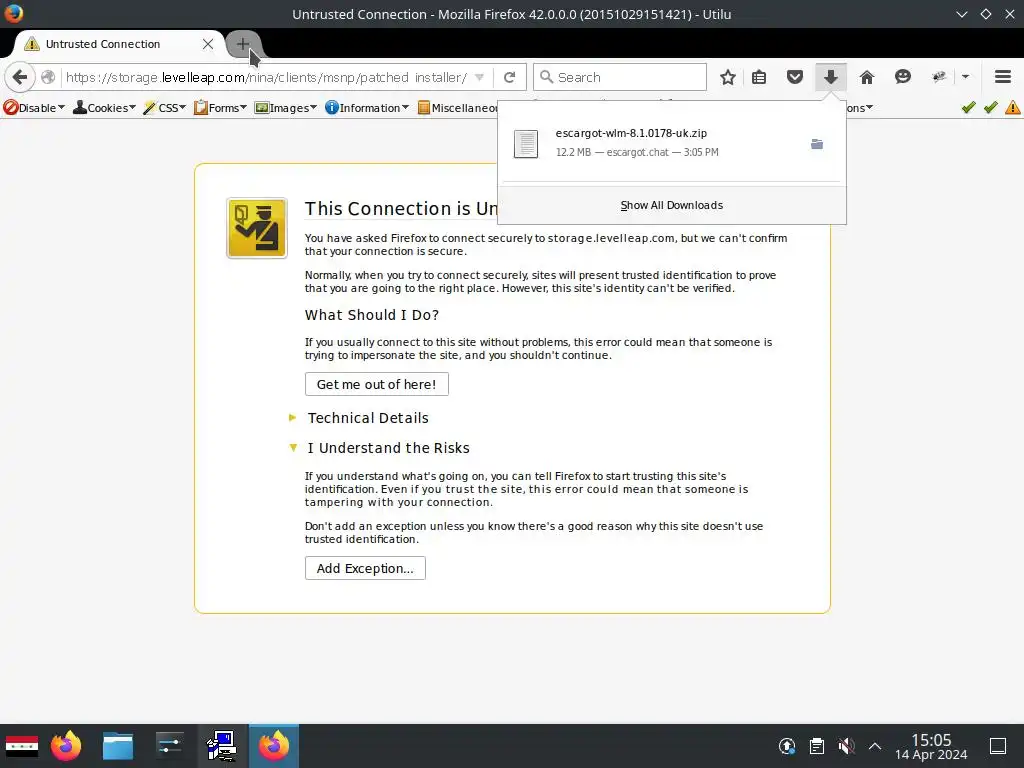Close the Untrusted Connection tab
The height and width of the screenshot is (768, 1024).
pos(208,44)
